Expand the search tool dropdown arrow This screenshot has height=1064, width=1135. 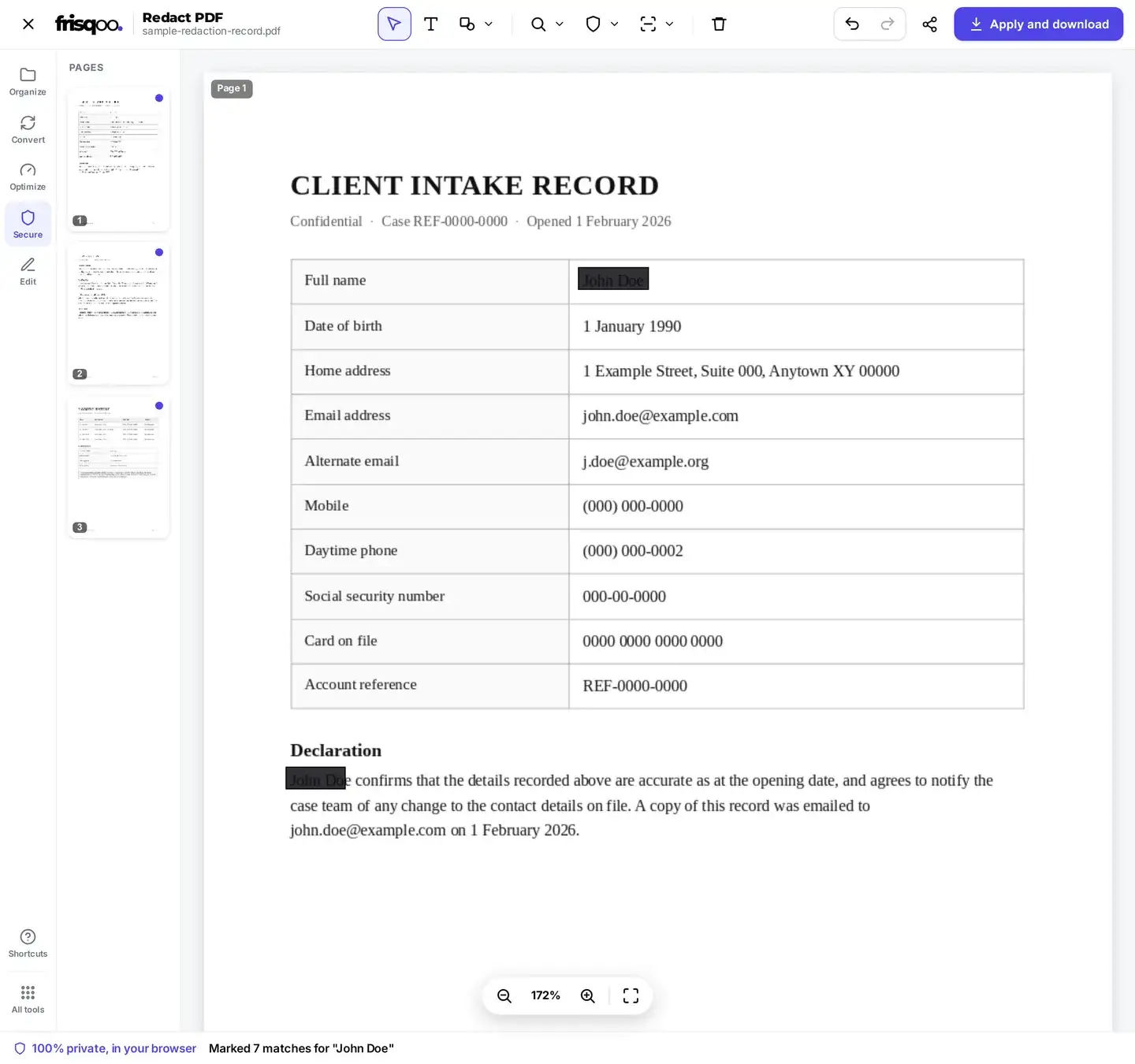click(560, 24)
